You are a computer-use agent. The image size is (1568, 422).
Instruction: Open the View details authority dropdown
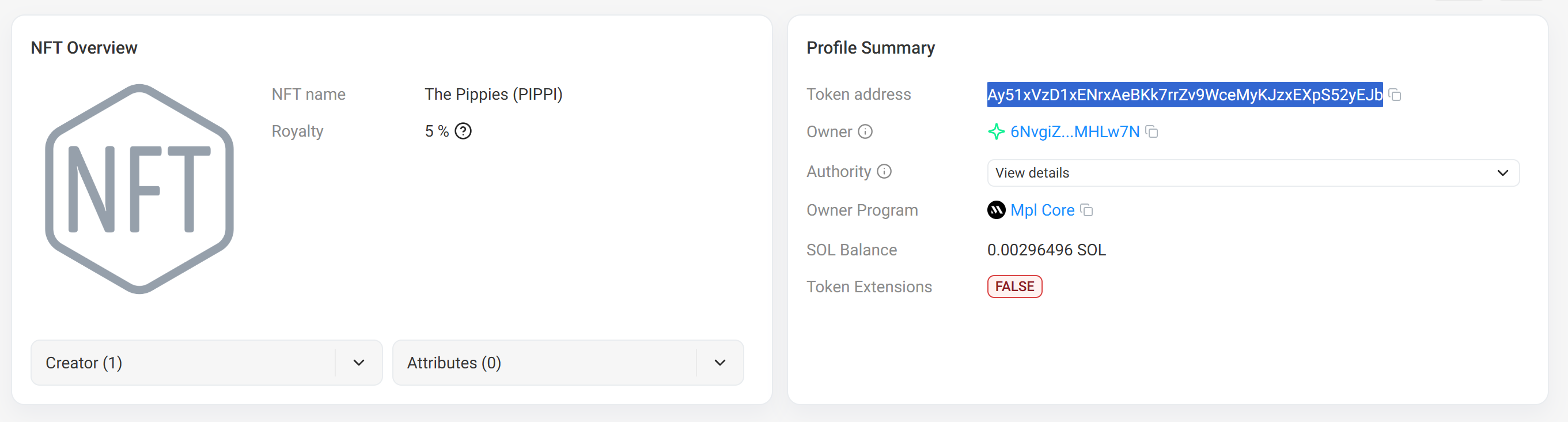coord(1252,173)
